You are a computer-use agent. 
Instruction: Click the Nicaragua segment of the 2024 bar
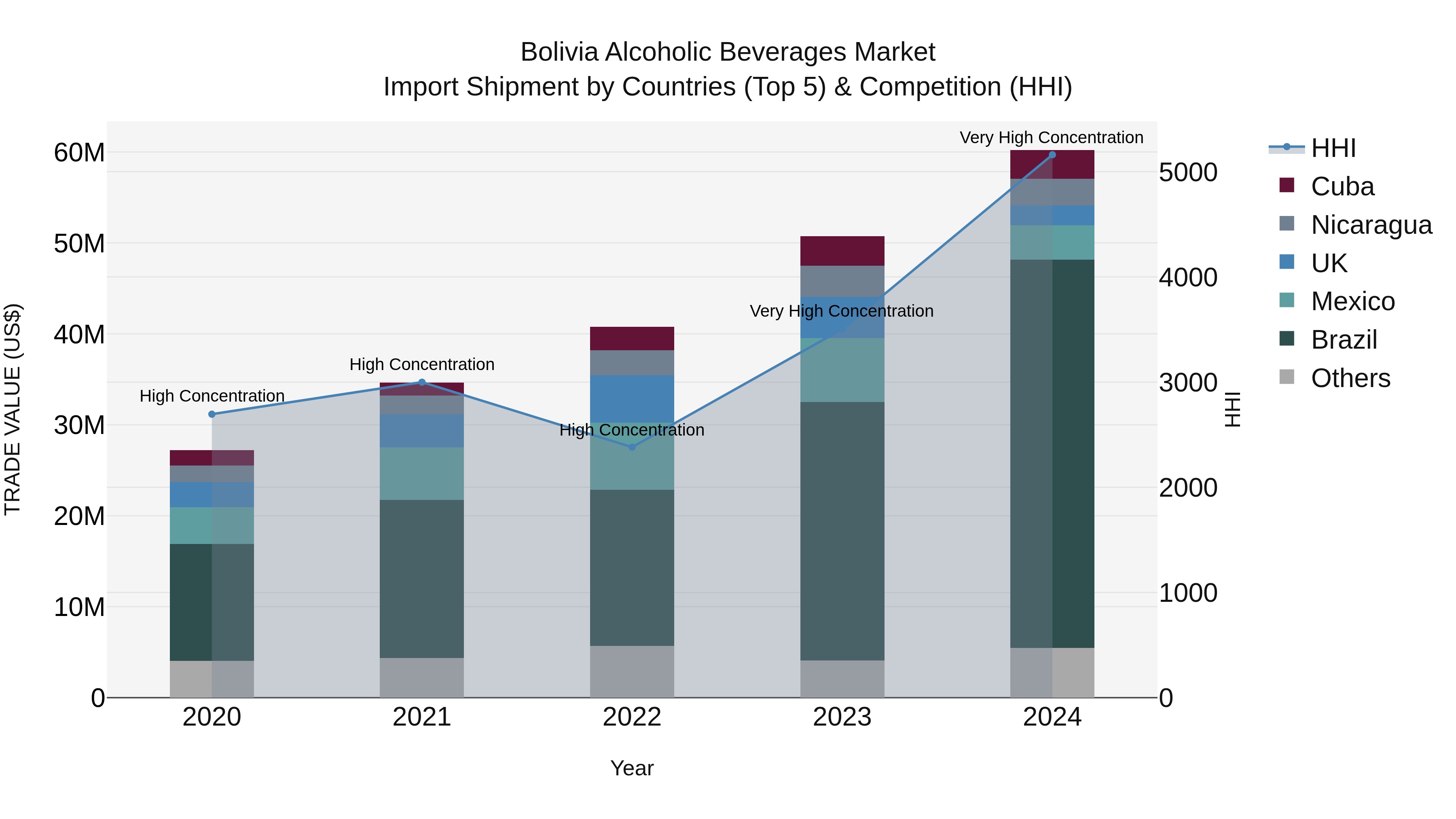click(1052, 192)
